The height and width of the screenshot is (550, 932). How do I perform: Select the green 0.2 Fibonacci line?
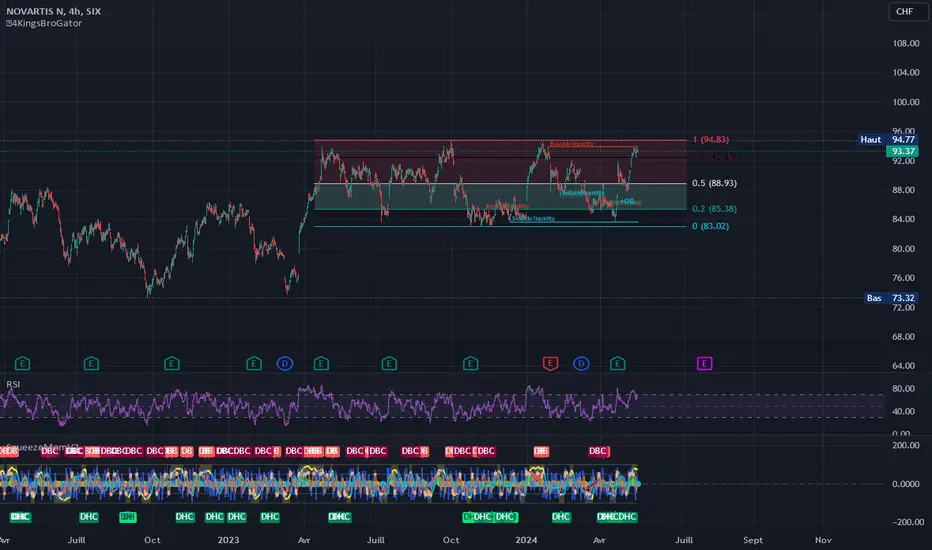[500, 209]
